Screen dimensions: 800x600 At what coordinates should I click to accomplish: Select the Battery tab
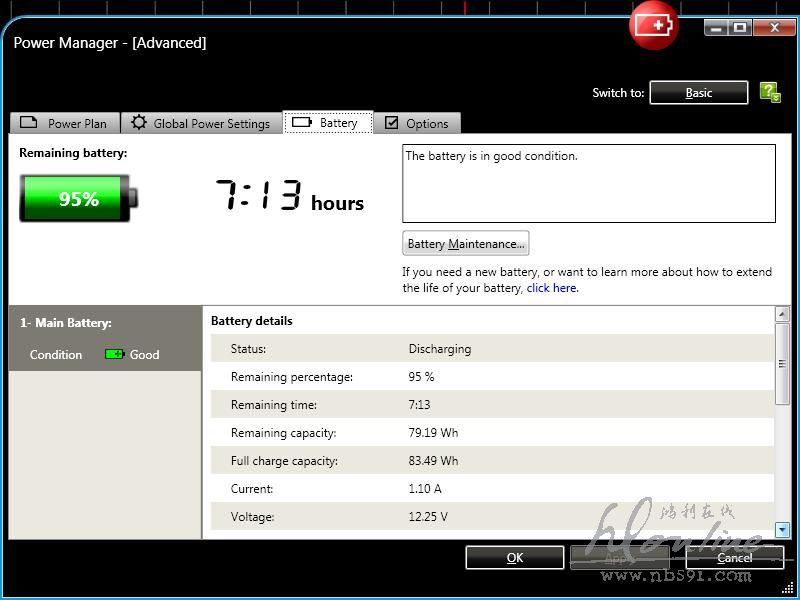click(x=328, y=123)
